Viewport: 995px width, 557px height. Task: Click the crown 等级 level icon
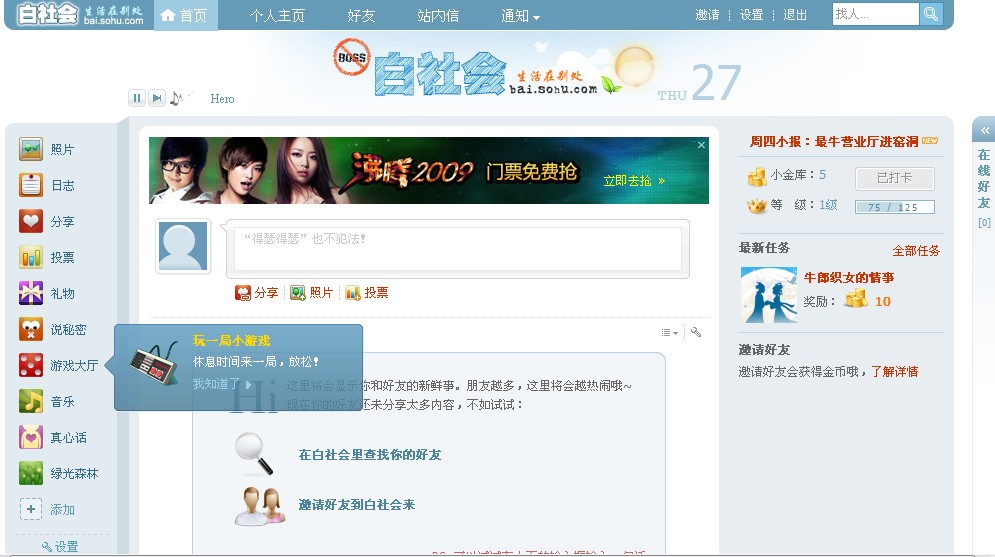click(x=756, y=206)
